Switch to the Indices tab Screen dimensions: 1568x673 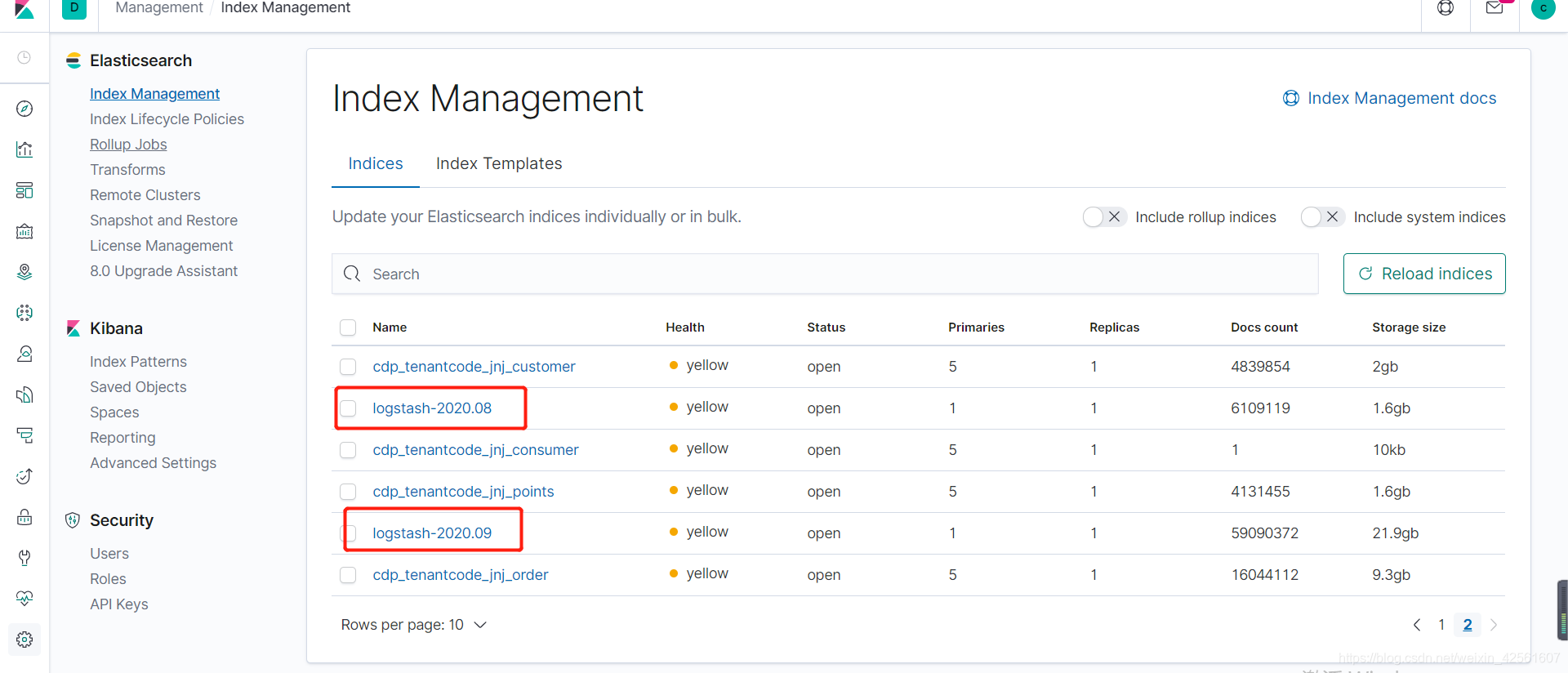(x=376, y=163)
